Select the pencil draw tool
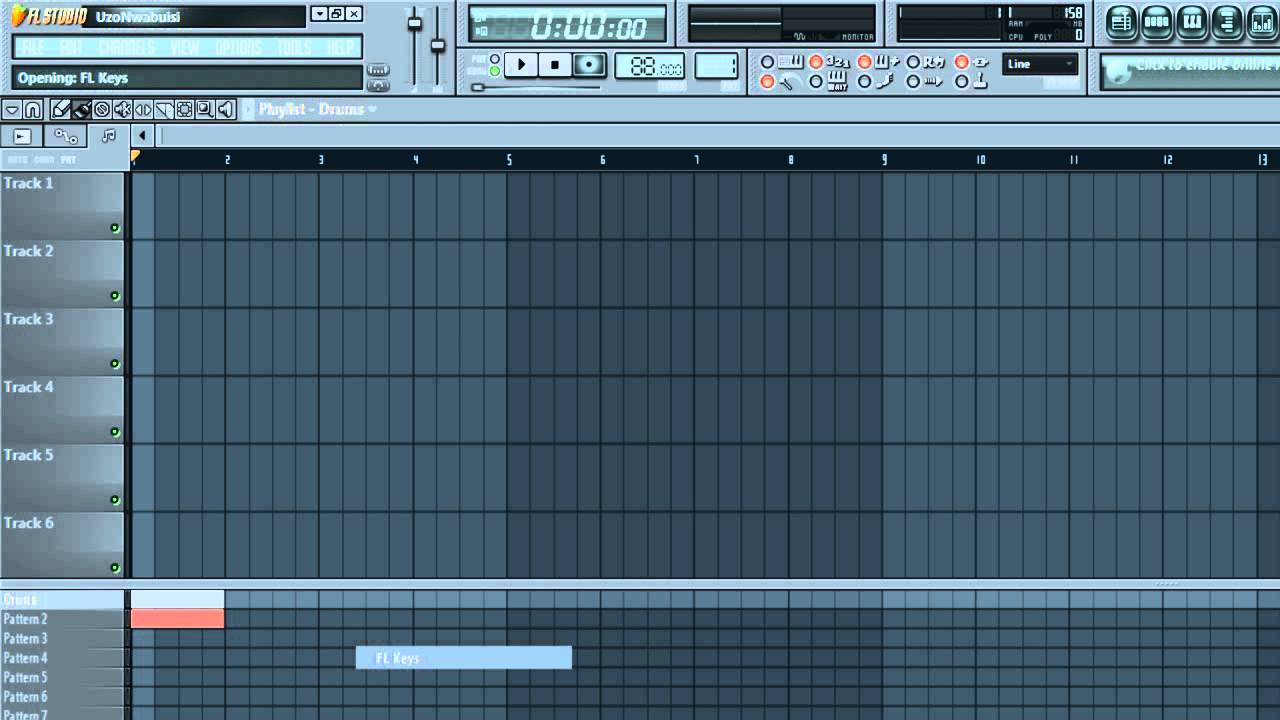1280x720 pixels. click(x=61, y=109)
